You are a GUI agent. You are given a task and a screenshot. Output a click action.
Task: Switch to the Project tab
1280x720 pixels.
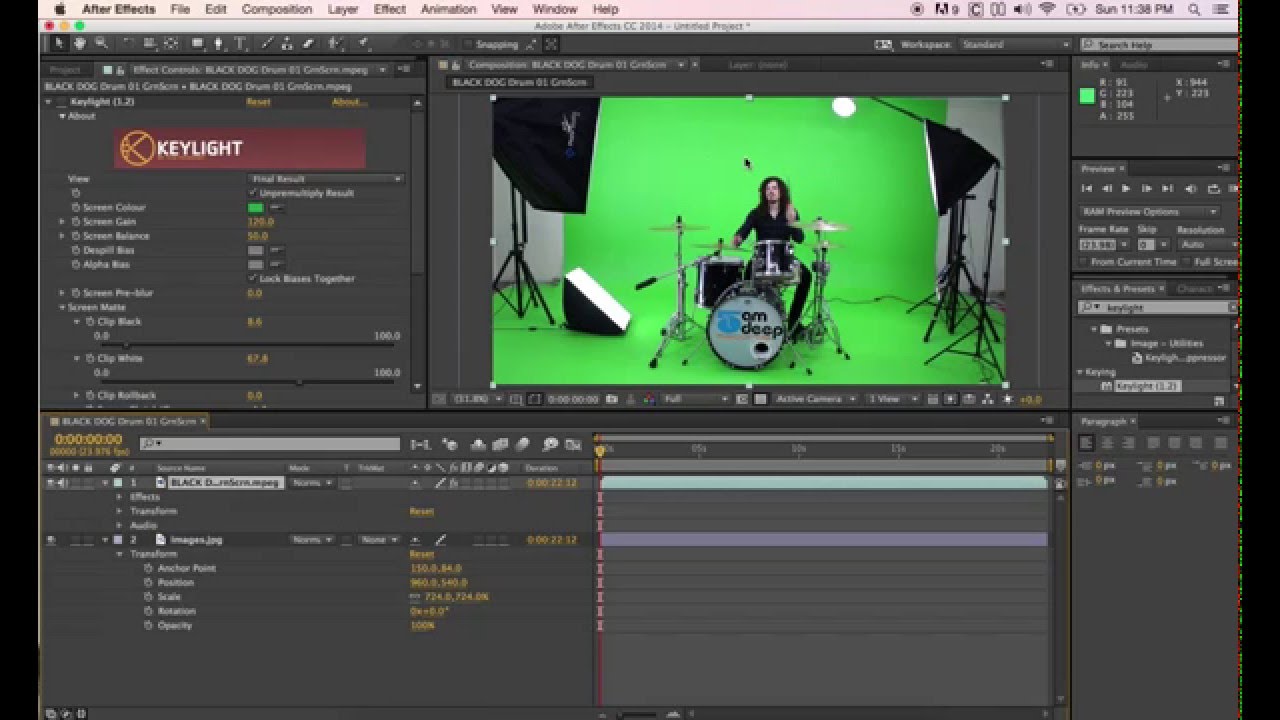click(65, 70)
